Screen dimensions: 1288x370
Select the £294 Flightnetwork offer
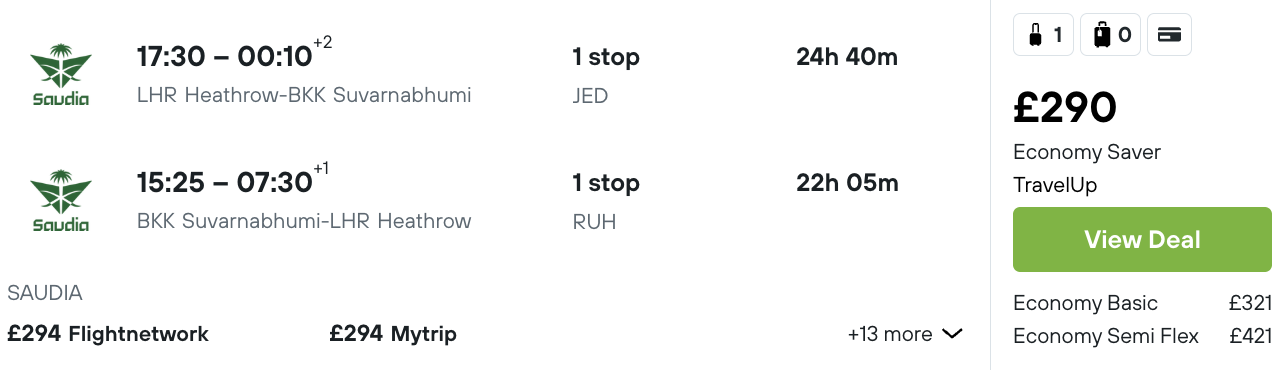[x=108, y=334]
